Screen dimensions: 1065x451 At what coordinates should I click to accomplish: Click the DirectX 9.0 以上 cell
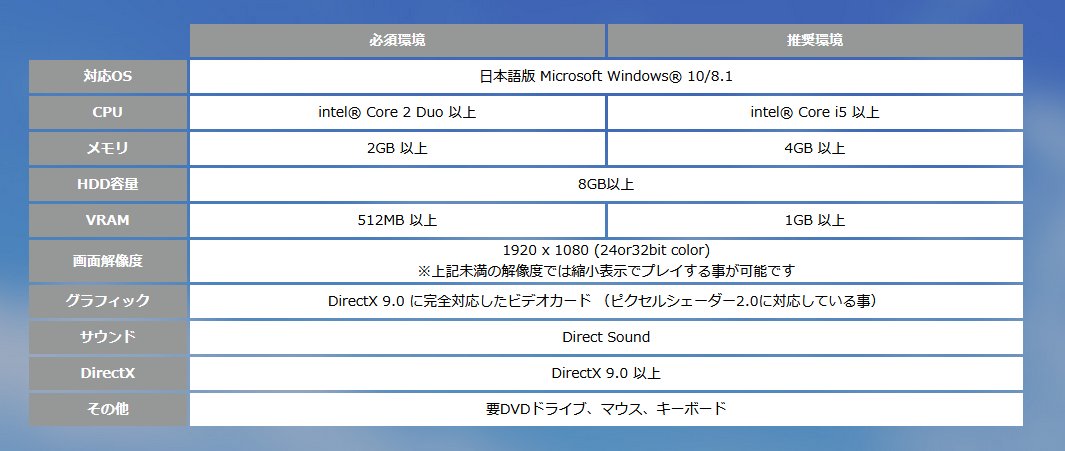point(606,374)
